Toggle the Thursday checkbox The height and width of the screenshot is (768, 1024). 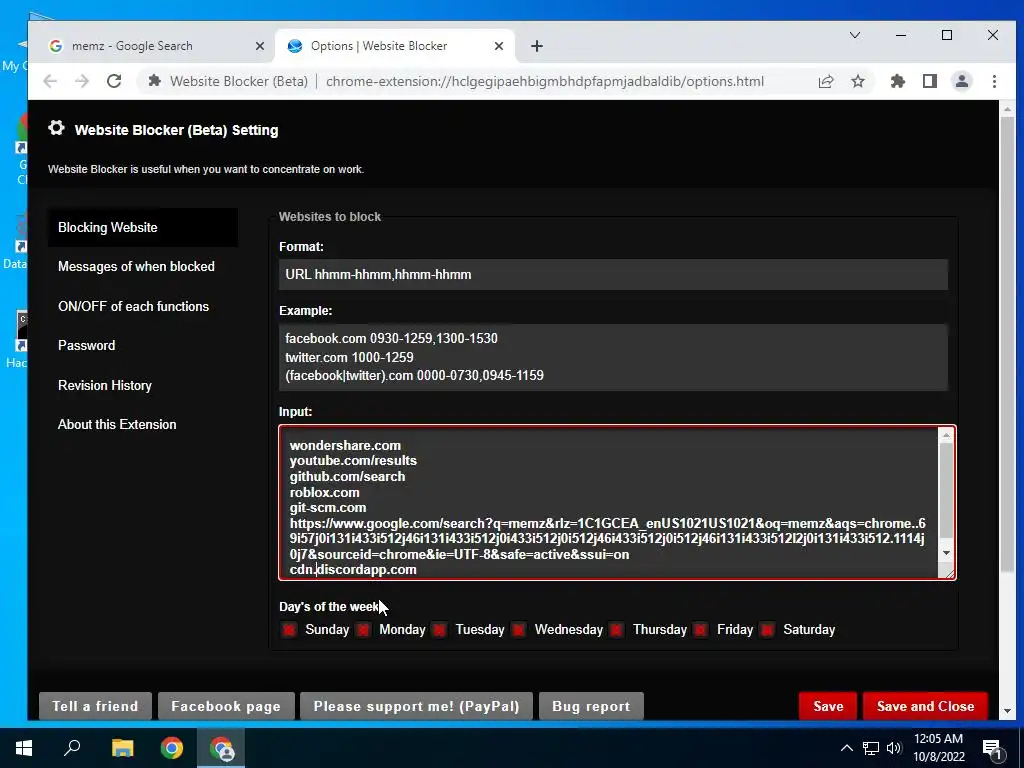[616, 630]
